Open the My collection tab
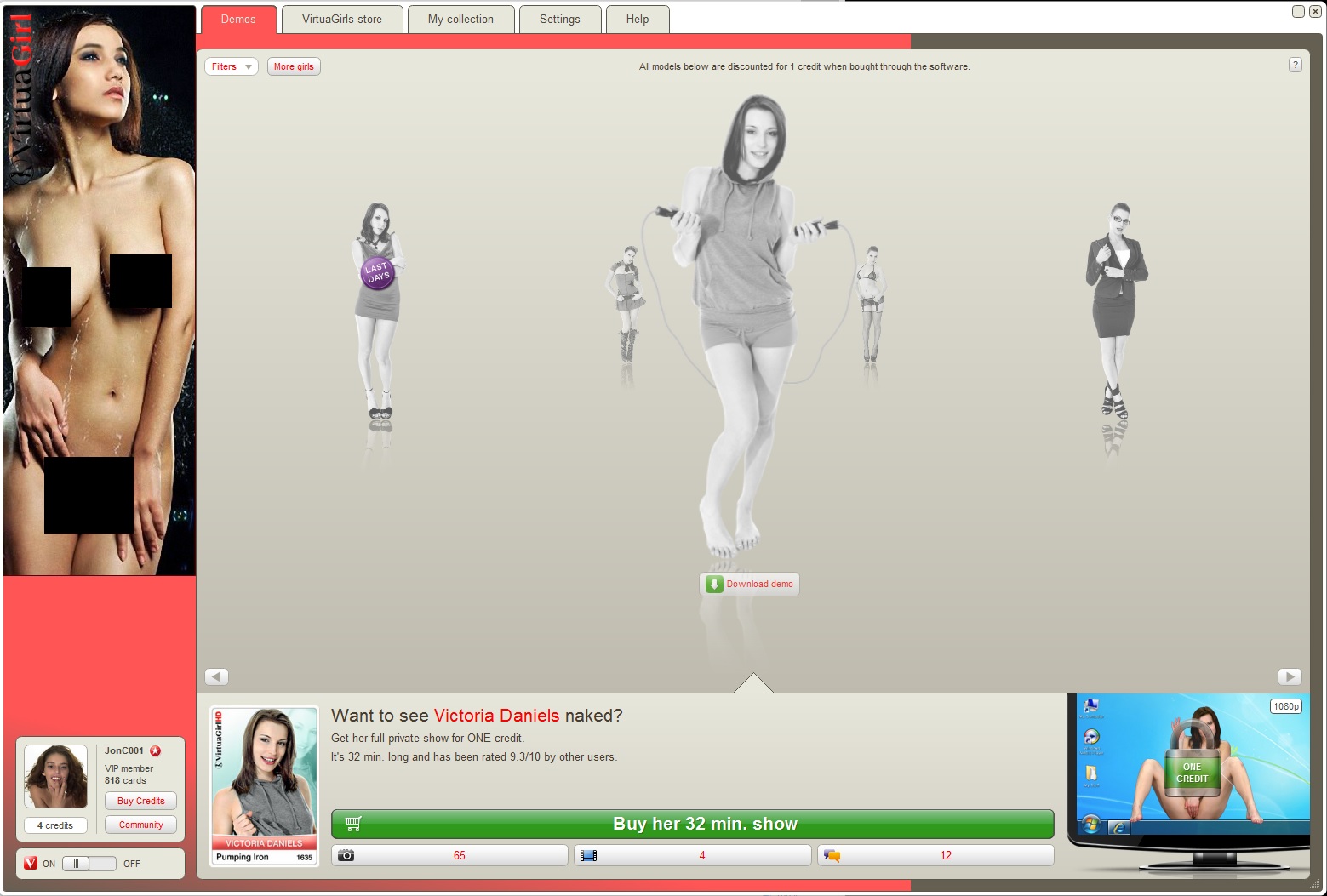The image size is (1327, 896). click(460, 19)
